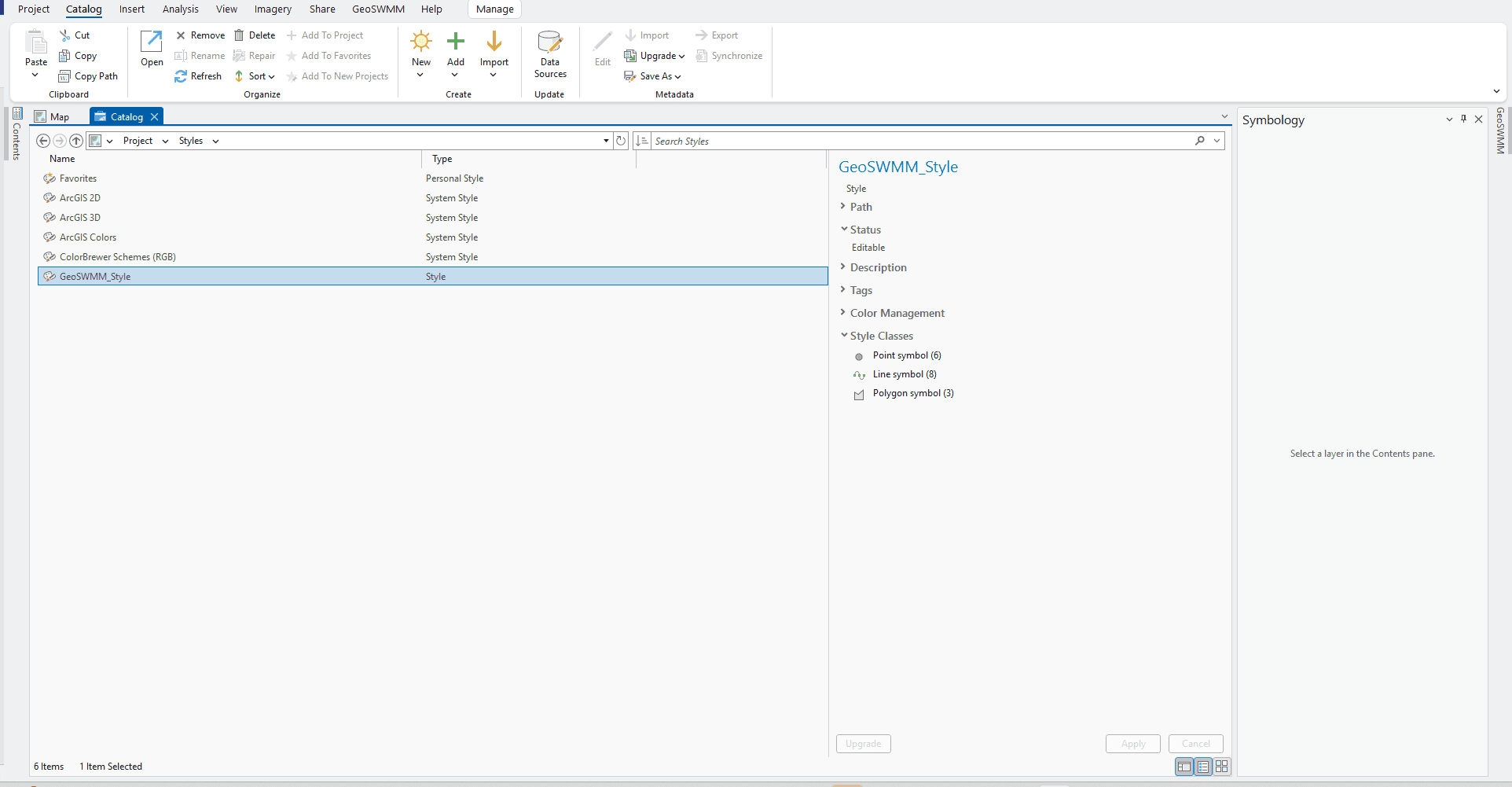Expand the Description section

click(844, 267)
